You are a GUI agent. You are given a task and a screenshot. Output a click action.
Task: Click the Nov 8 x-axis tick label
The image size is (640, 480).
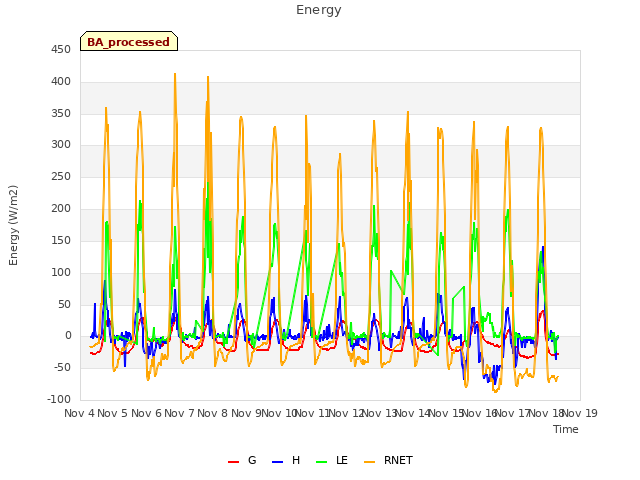pyautogui.click(x=212, y=413)
